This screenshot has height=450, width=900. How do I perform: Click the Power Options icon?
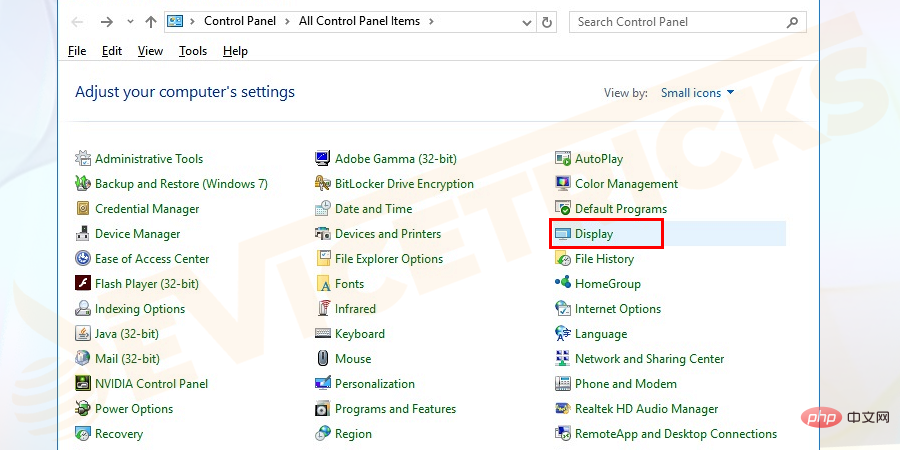click(x=83, y=409)
